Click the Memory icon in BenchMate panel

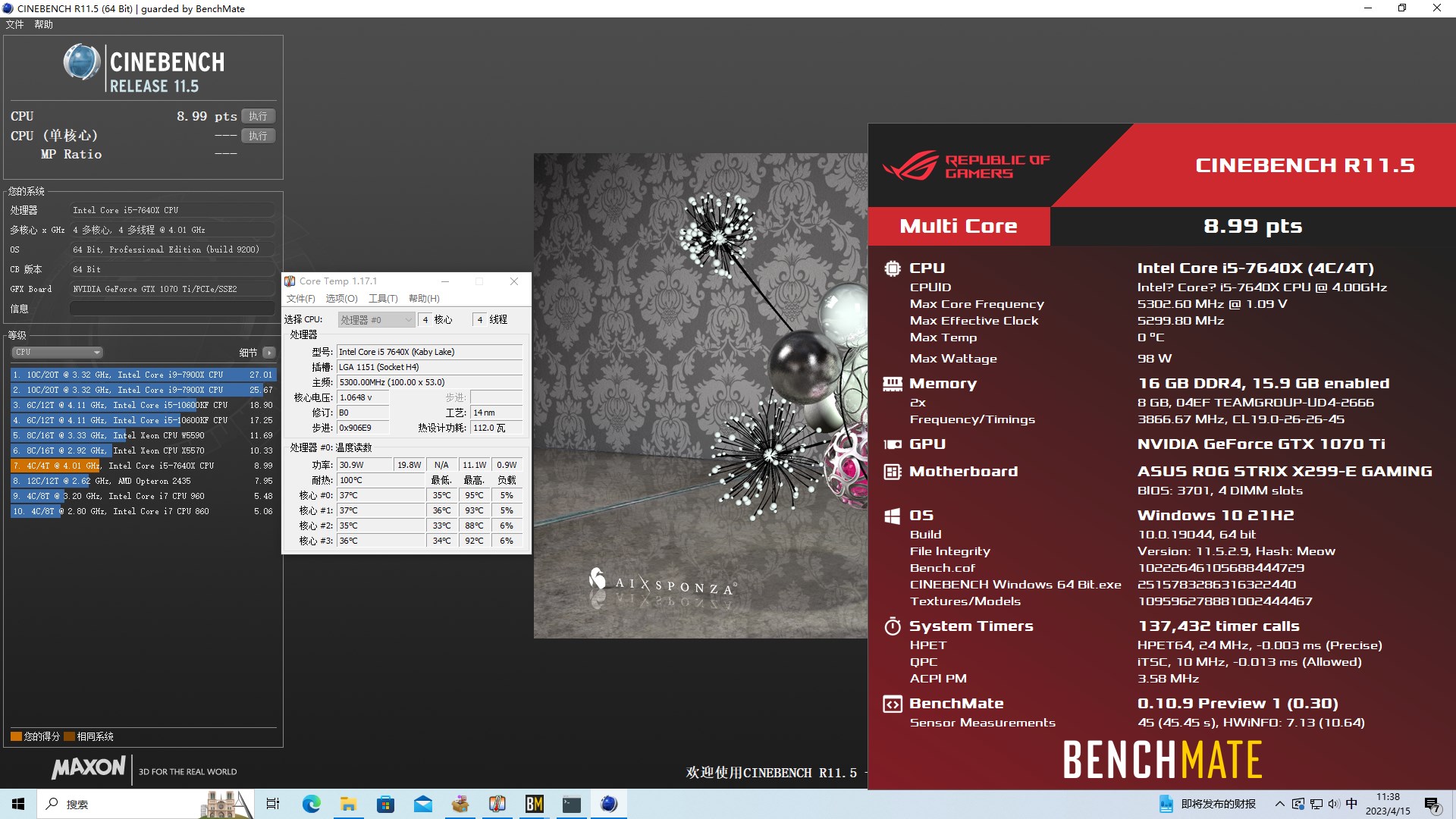893,384
